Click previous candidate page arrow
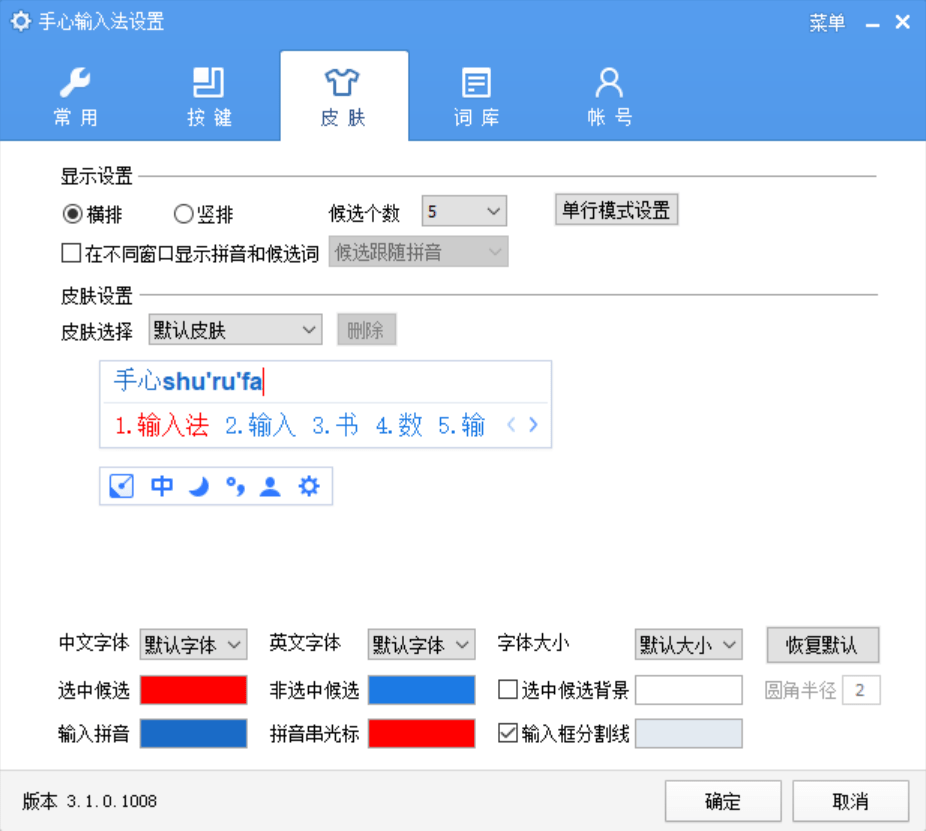Viewport: 926px width, 831px height. 511,425
